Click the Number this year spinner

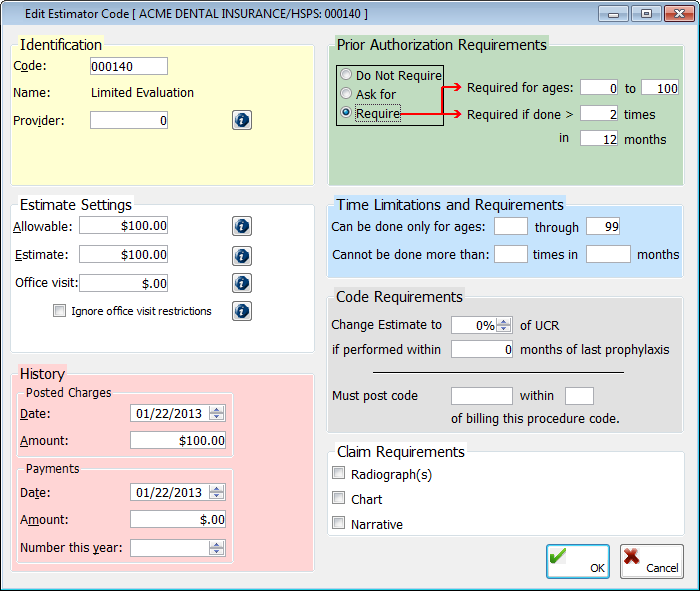(217, 547)
